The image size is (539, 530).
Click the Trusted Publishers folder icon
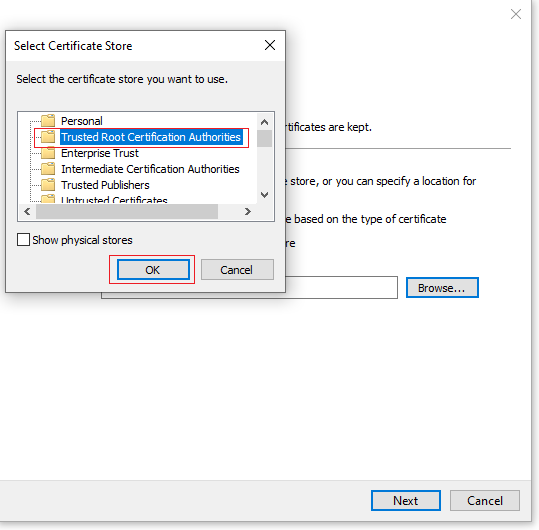[48, 185]
